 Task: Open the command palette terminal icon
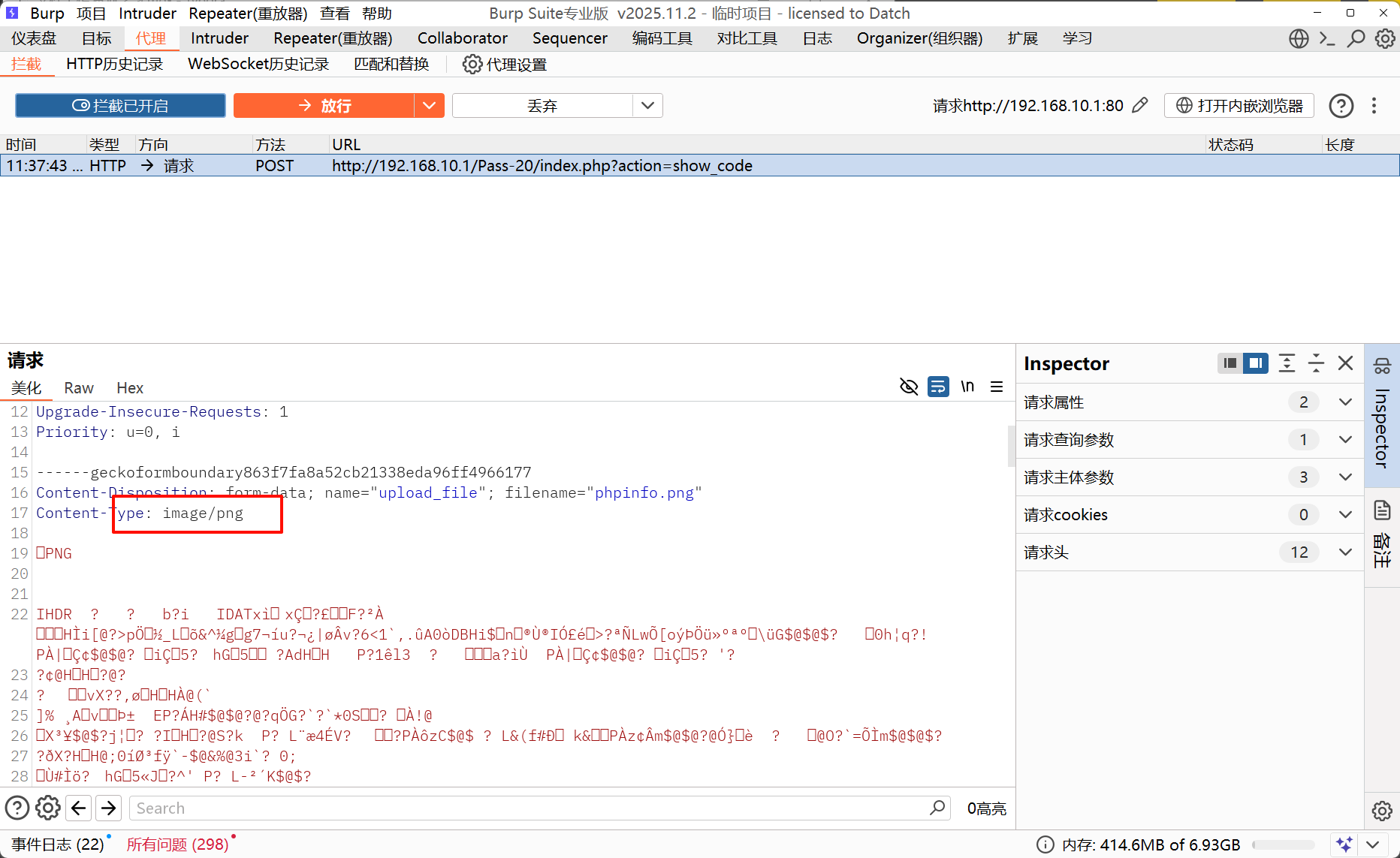[1327, 38]
